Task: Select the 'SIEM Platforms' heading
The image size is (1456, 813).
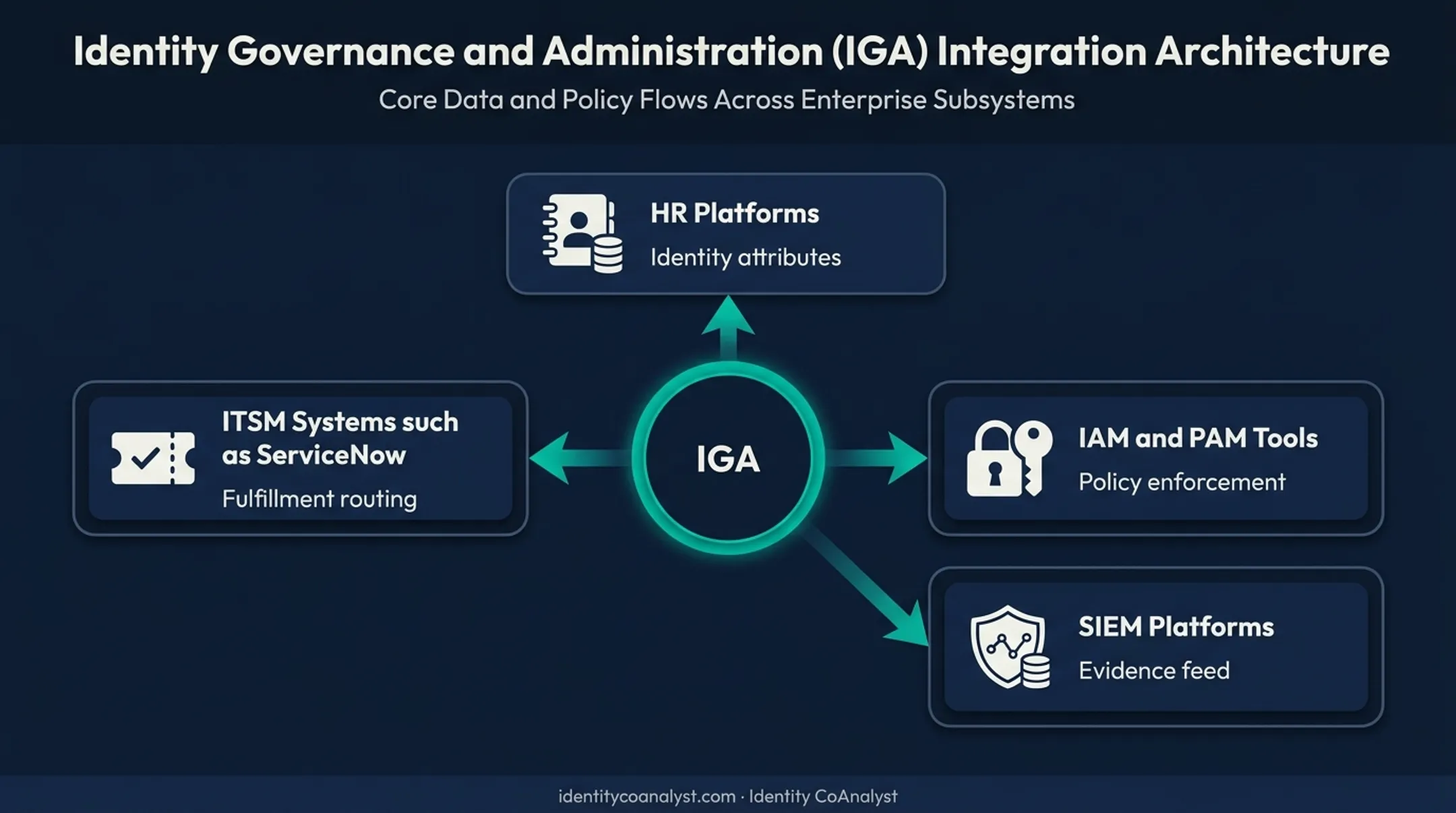Action: point(1176,627)
